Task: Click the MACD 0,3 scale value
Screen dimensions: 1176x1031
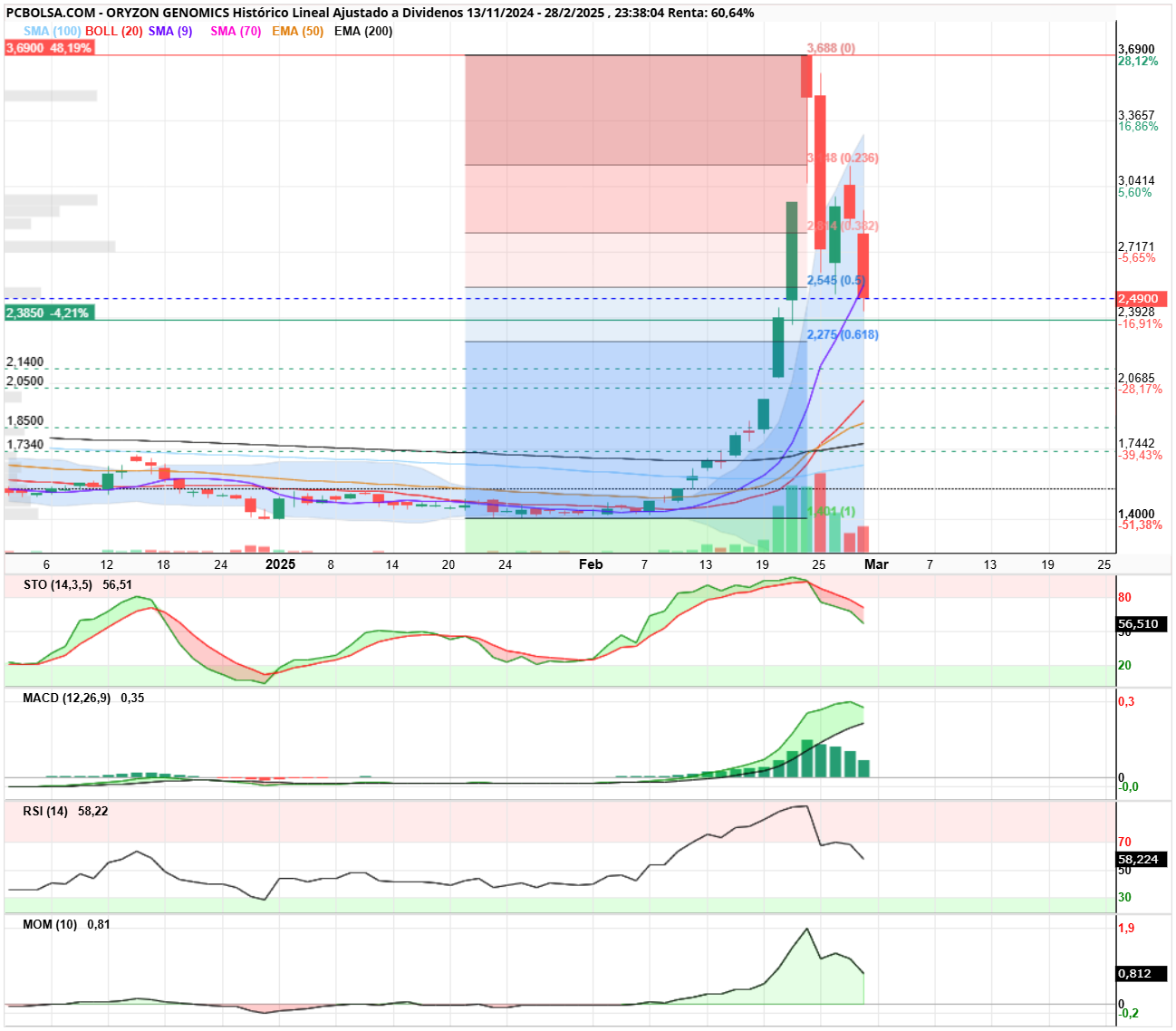Action: pyautogui.click(x=1126, y=701)
